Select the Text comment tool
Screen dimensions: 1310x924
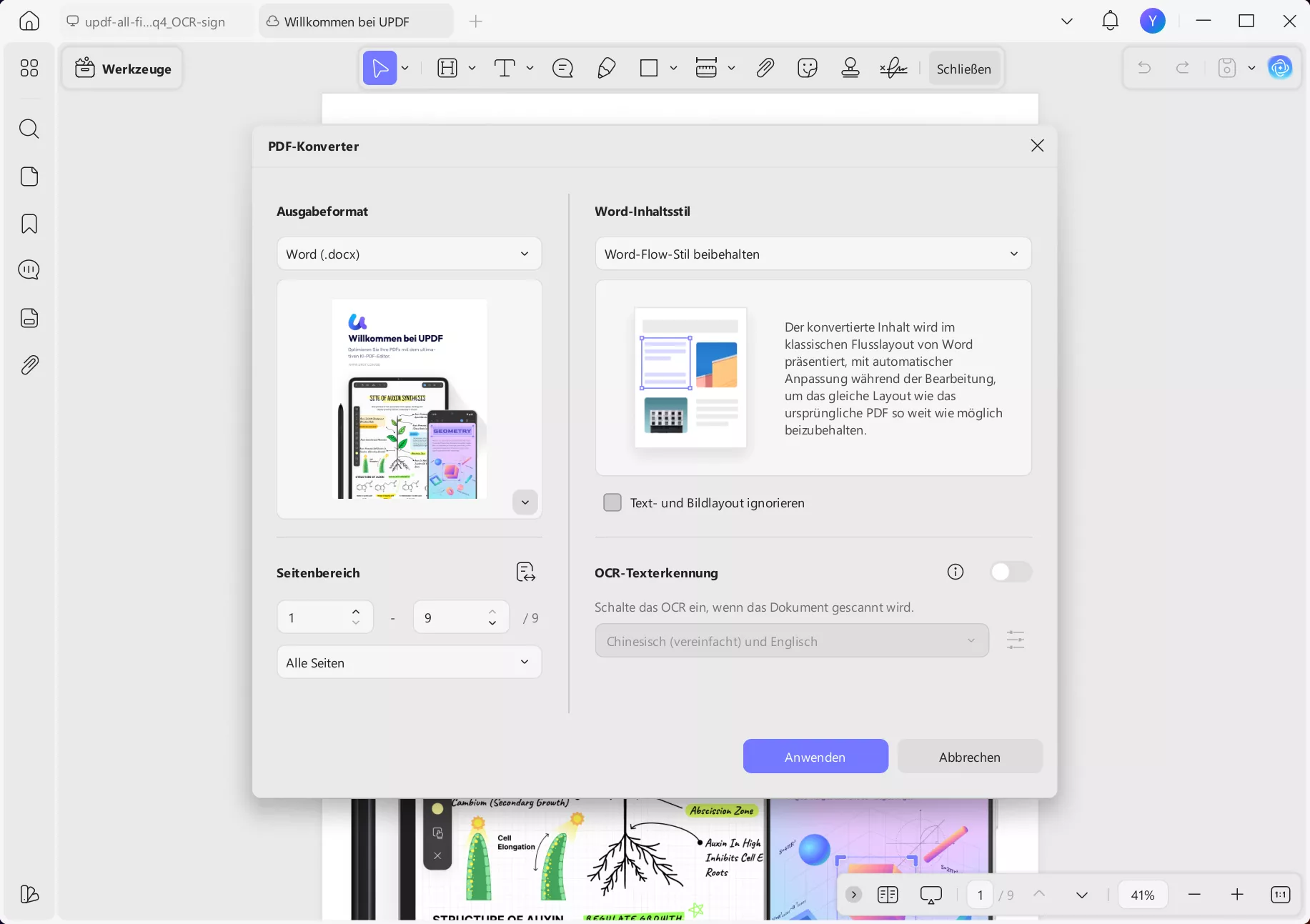tap(505, 69)
